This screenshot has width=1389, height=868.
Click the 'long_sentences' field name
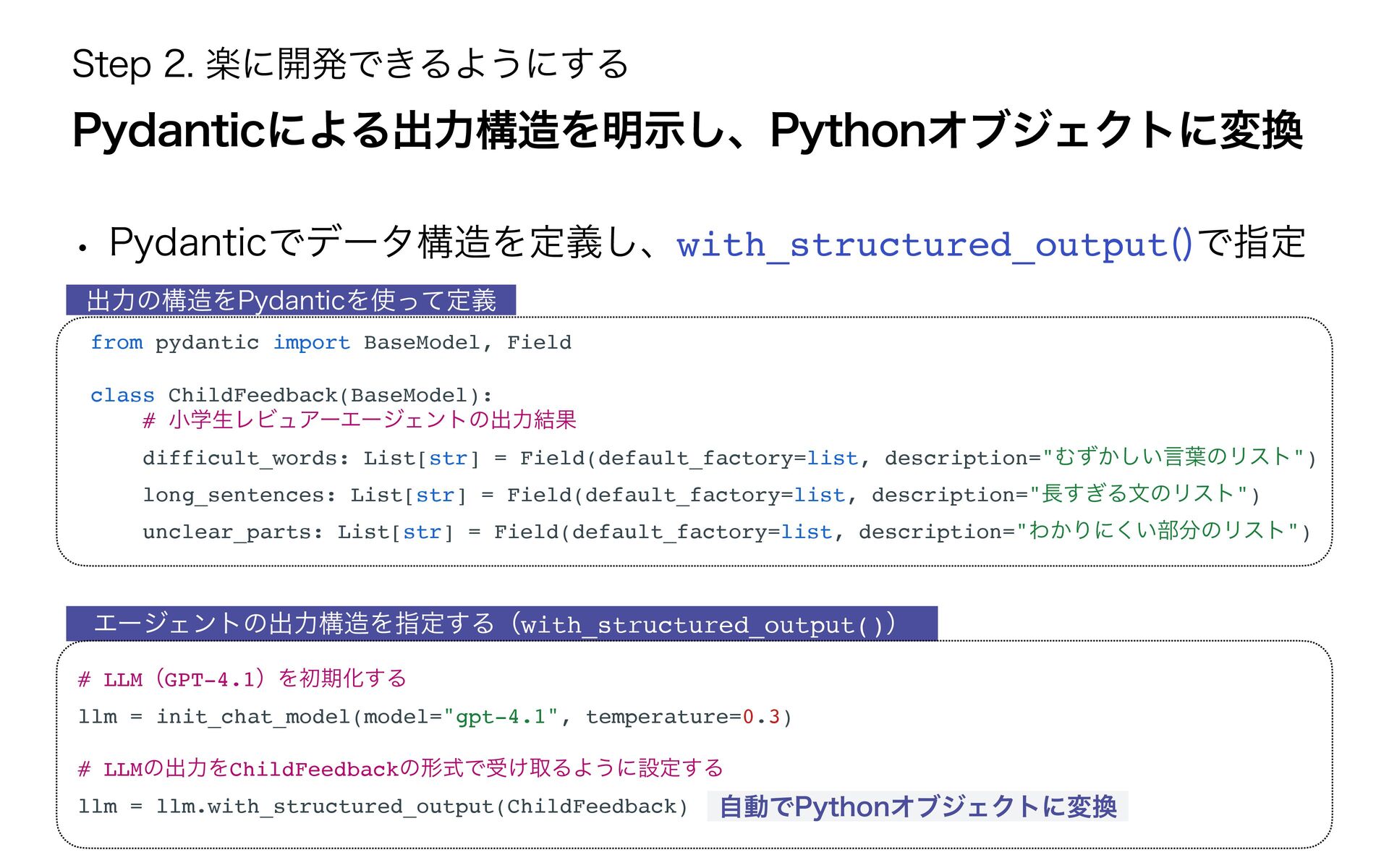click(233, 495)
